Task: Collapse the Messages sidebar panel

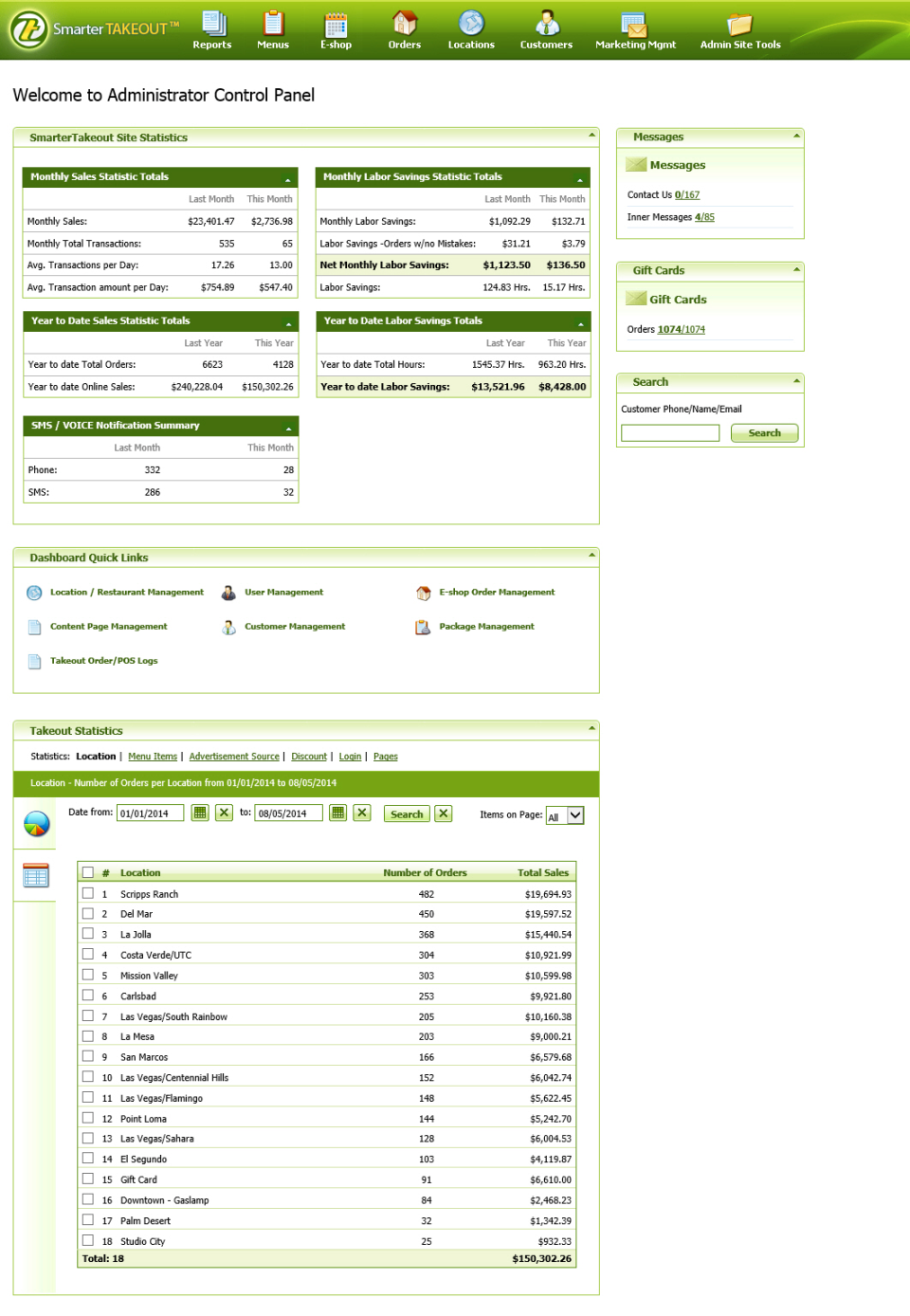Action: (x=796, y=136)
